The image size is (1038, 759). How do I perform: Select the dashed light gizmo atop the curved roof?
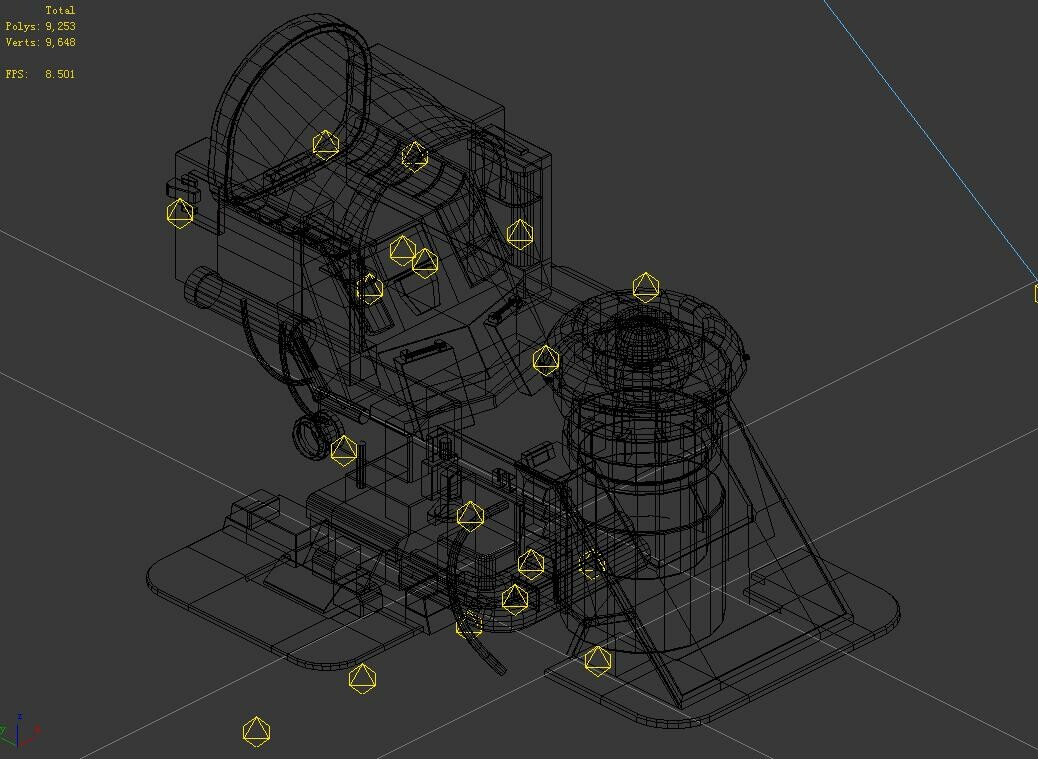(414, 157)
